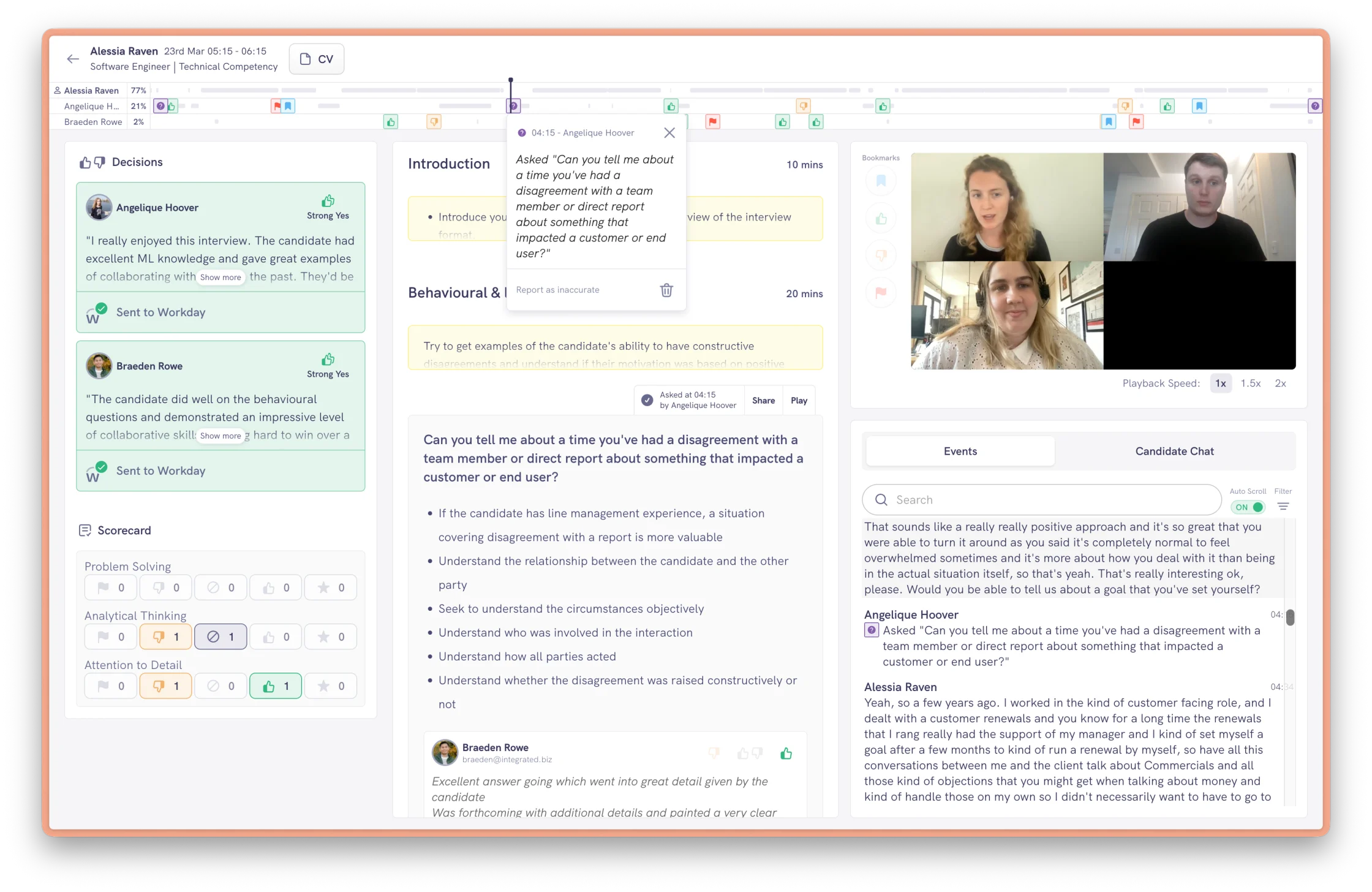Set playback speed to 2x

click(1281, 383)
